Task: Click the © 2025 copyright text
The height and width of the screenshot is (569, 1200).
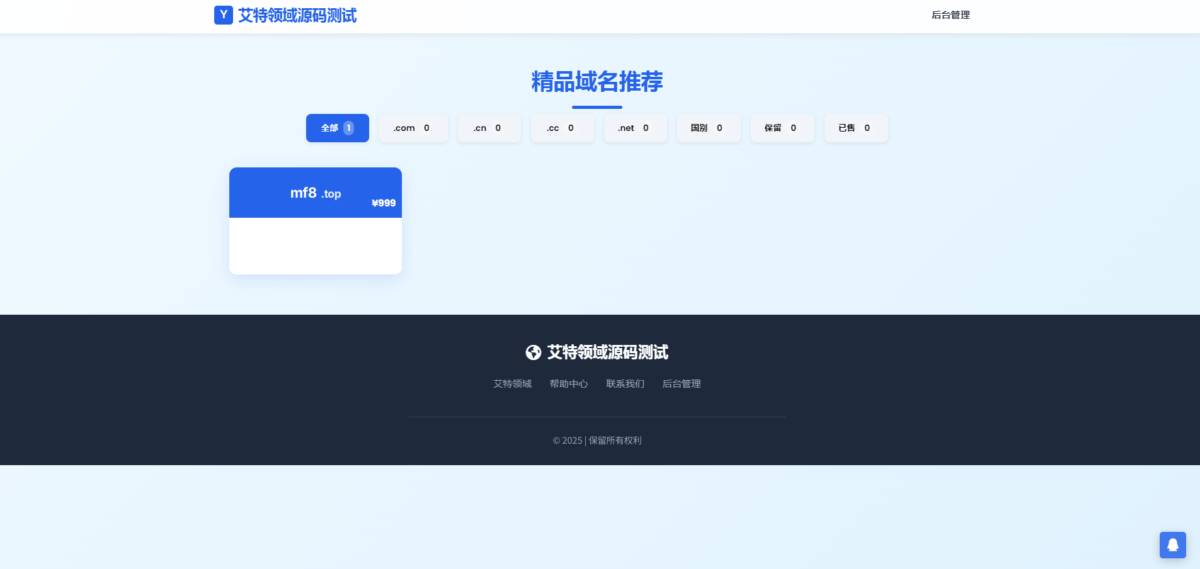Action: click(597, 440)
